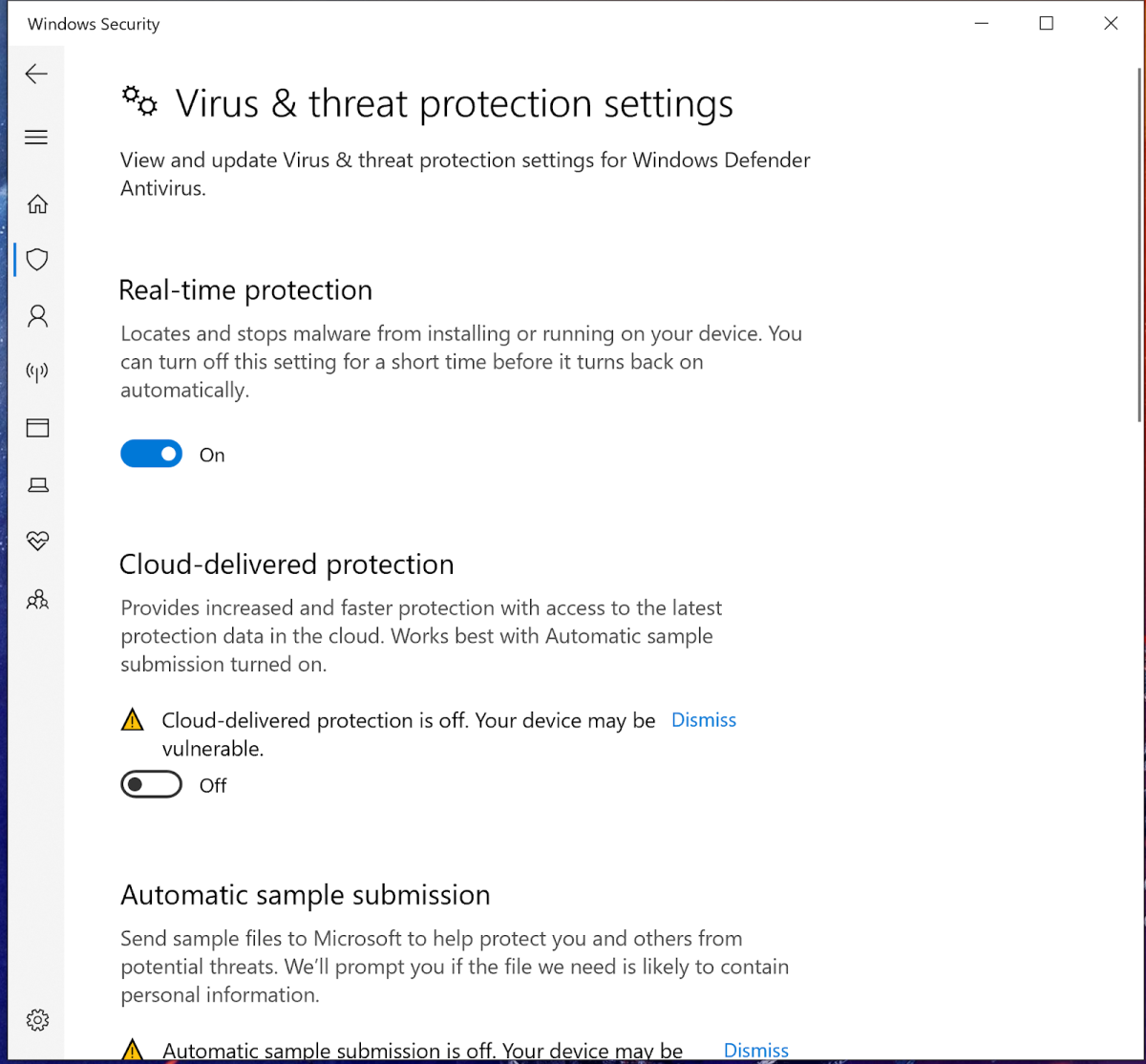Open Device security laptop icon

[x=37, y=484]
